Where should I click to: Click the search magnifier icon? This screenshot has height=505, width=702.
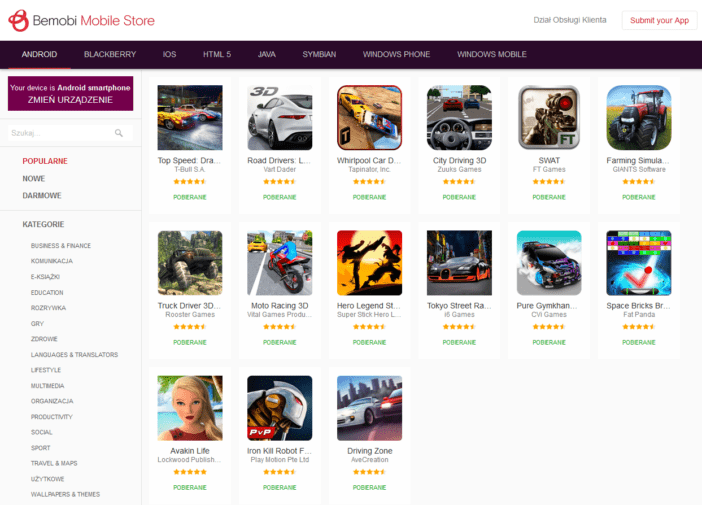coord(119,133)
